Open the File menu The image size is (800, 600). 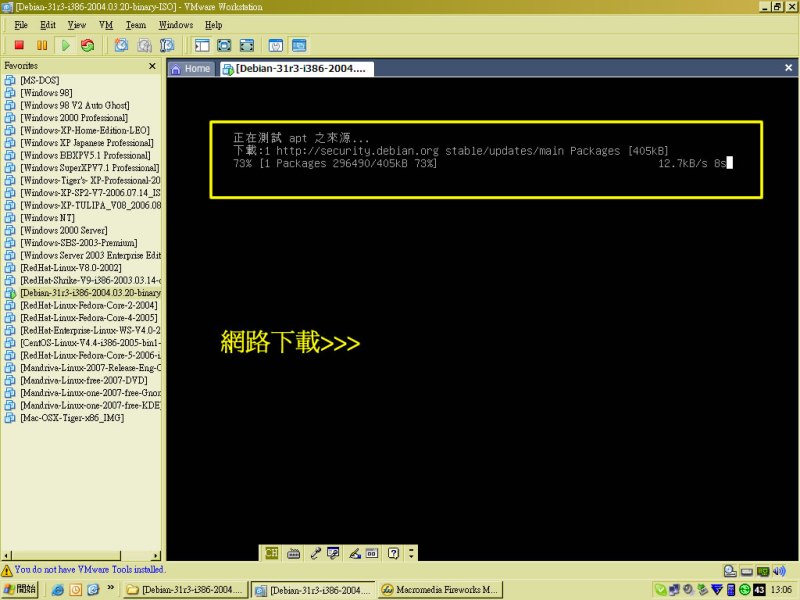[x=21, y=25]
